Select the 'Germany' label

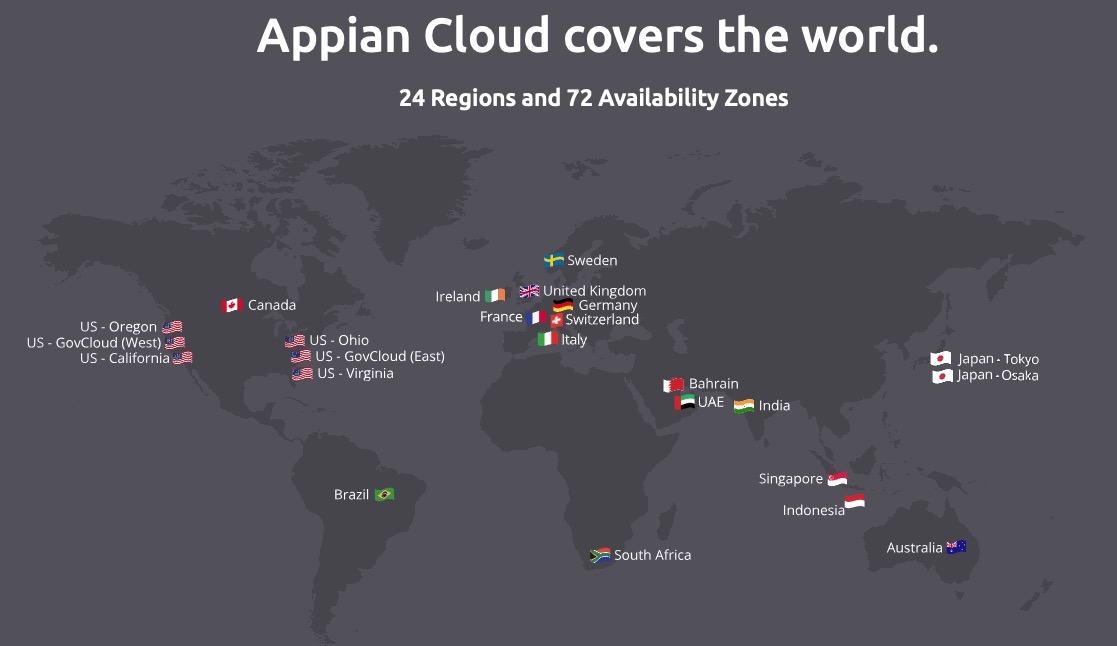608,306
